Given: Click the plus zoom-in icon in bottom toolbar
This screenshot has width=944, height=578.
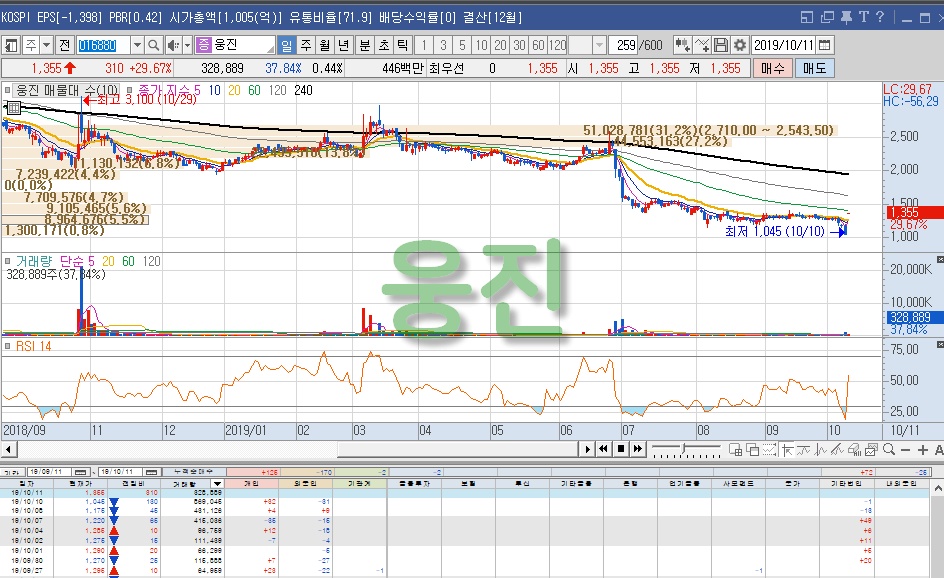Looking at the screenshot, I should [x=922, y=450].
